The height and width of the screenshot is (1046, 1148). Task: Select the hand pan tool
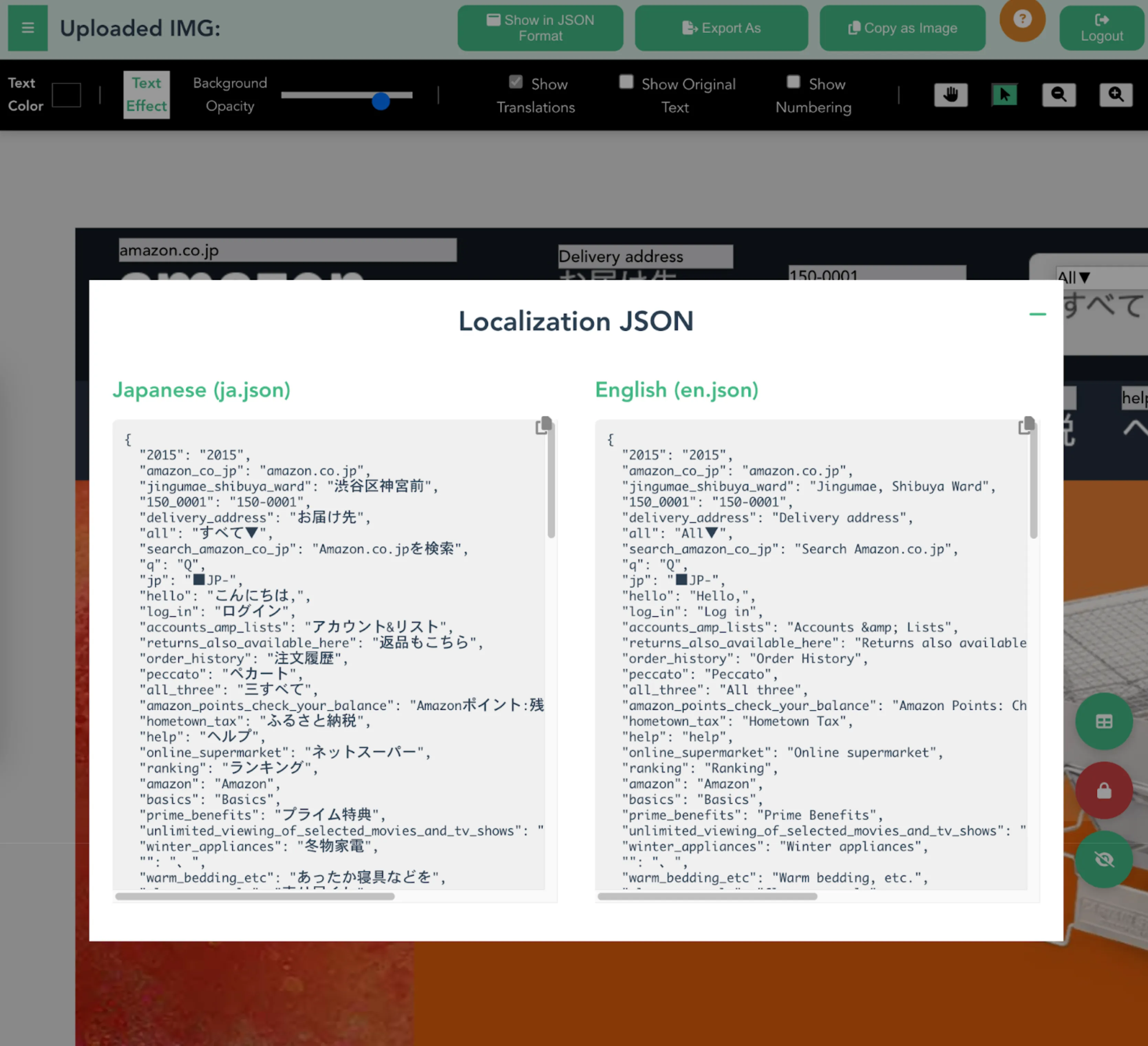pos(950,95)
